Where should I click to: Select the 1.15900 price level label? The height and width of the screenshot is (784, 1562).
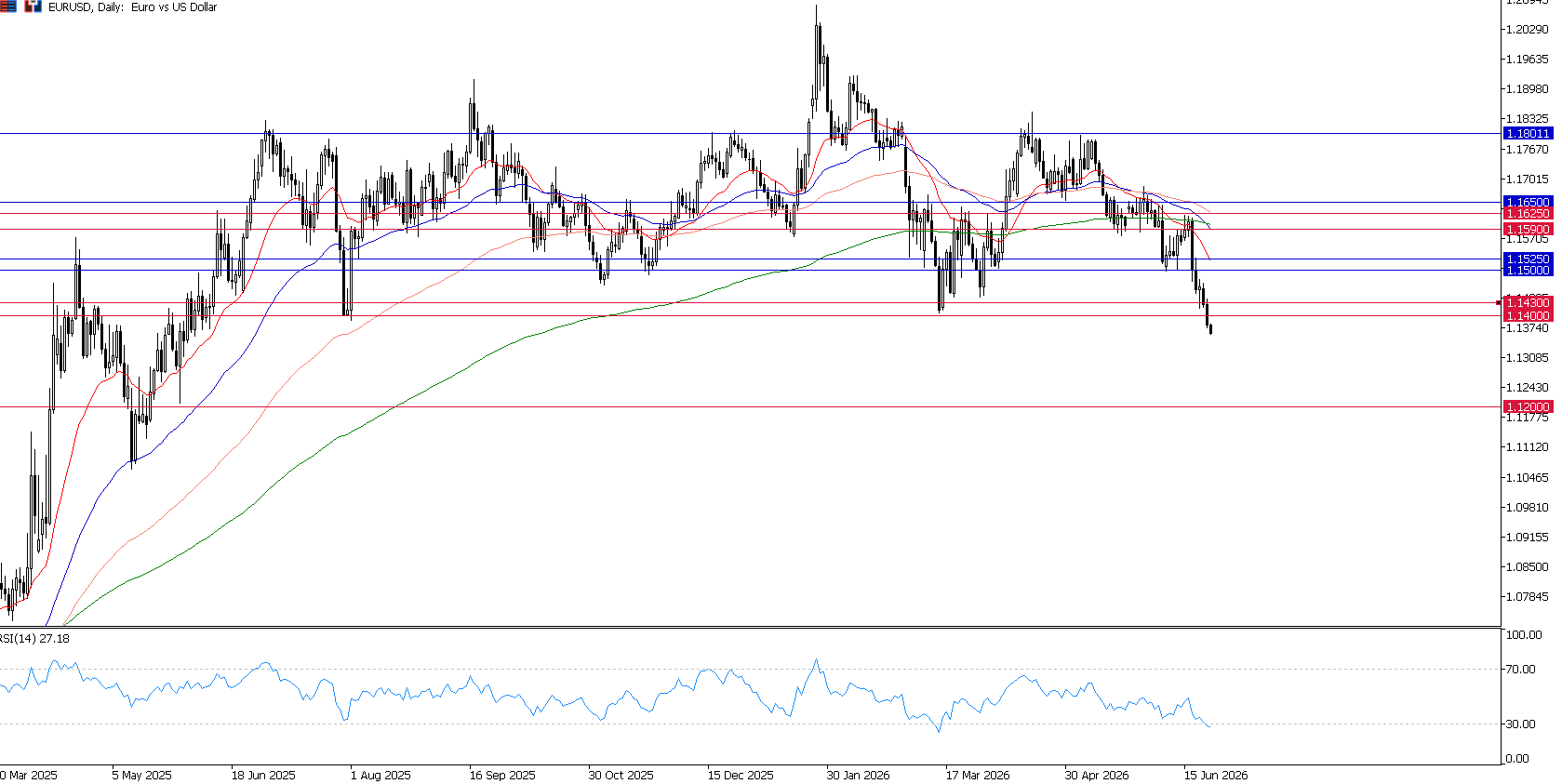click(1528, 229)
